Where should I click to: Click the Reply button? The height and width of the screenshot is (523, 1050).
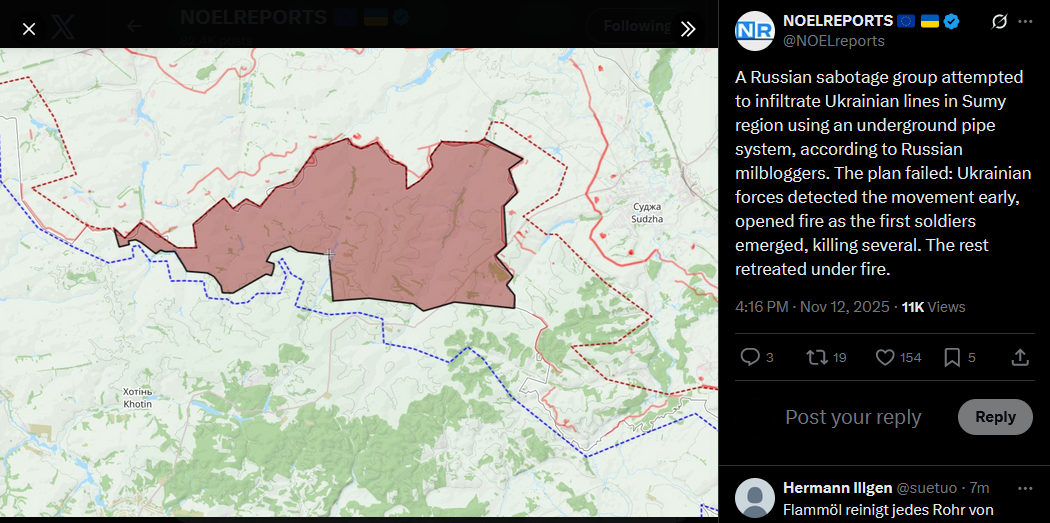[x=995, y=417]
